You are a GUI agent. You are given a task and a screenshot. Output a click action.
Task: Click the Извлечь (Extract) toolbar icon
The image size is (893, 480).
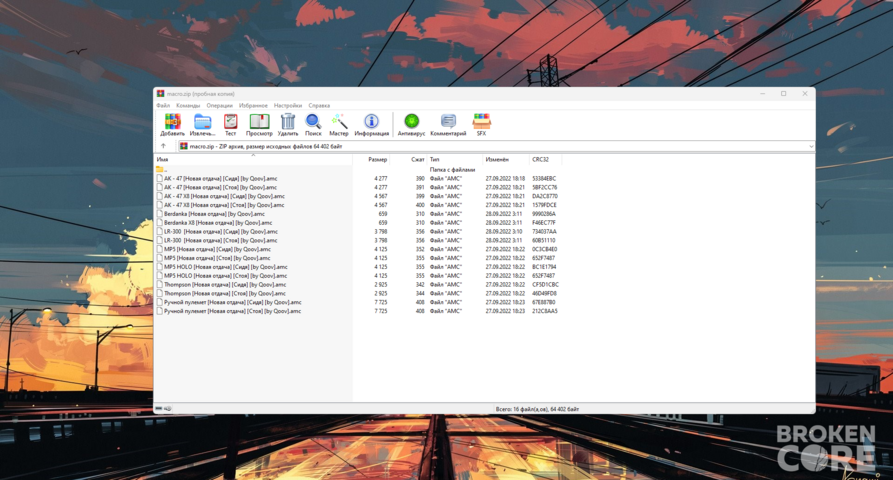tap(202, 121)
